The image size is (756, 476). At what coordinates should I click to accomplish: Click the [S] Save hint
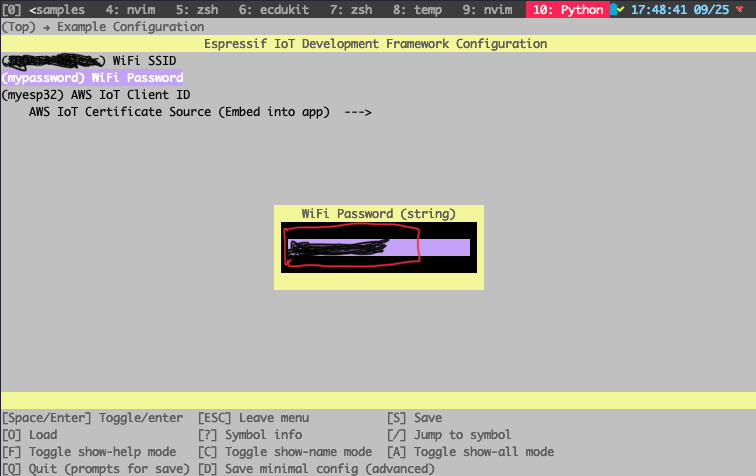[x=415, y=418]
